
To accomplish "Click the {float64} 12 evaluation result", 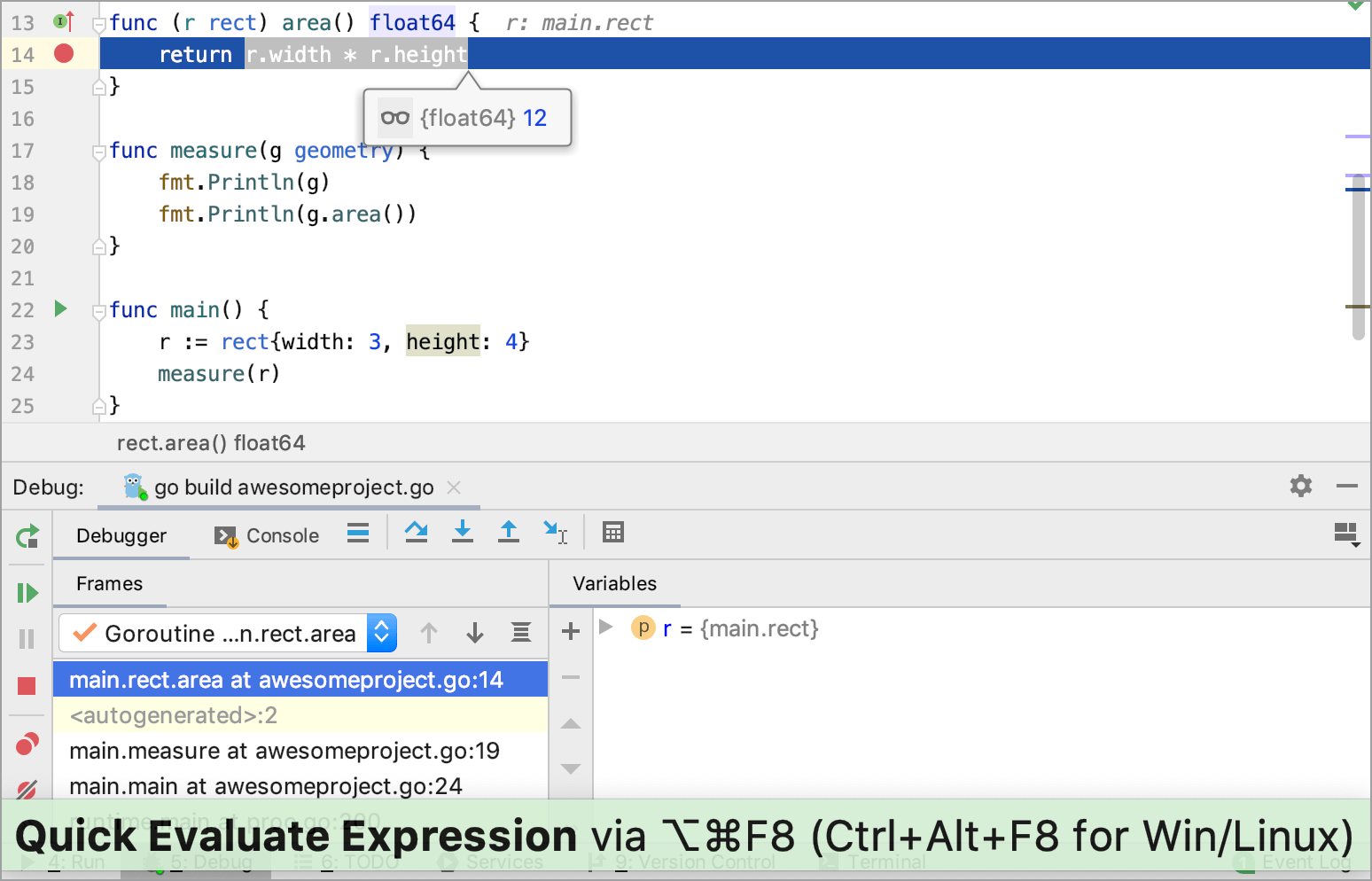I will (483, 118).
